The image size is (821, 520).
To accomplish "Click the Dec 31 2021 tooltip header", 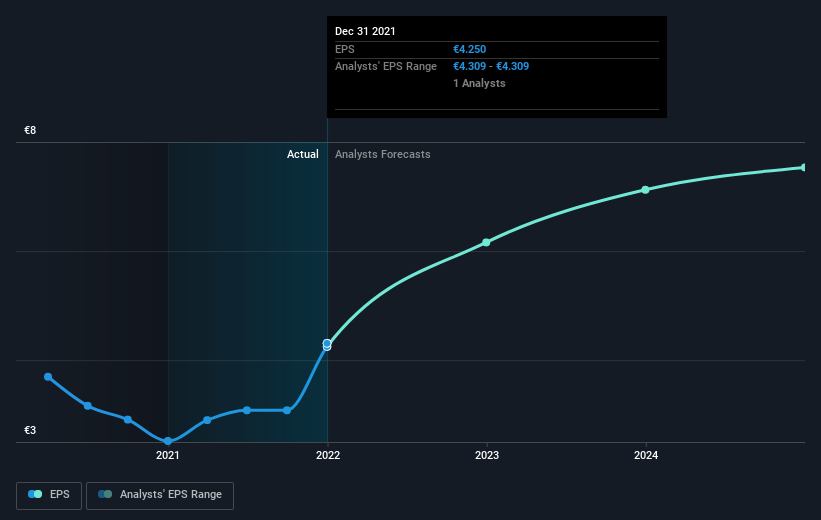I will pos(365,31).
